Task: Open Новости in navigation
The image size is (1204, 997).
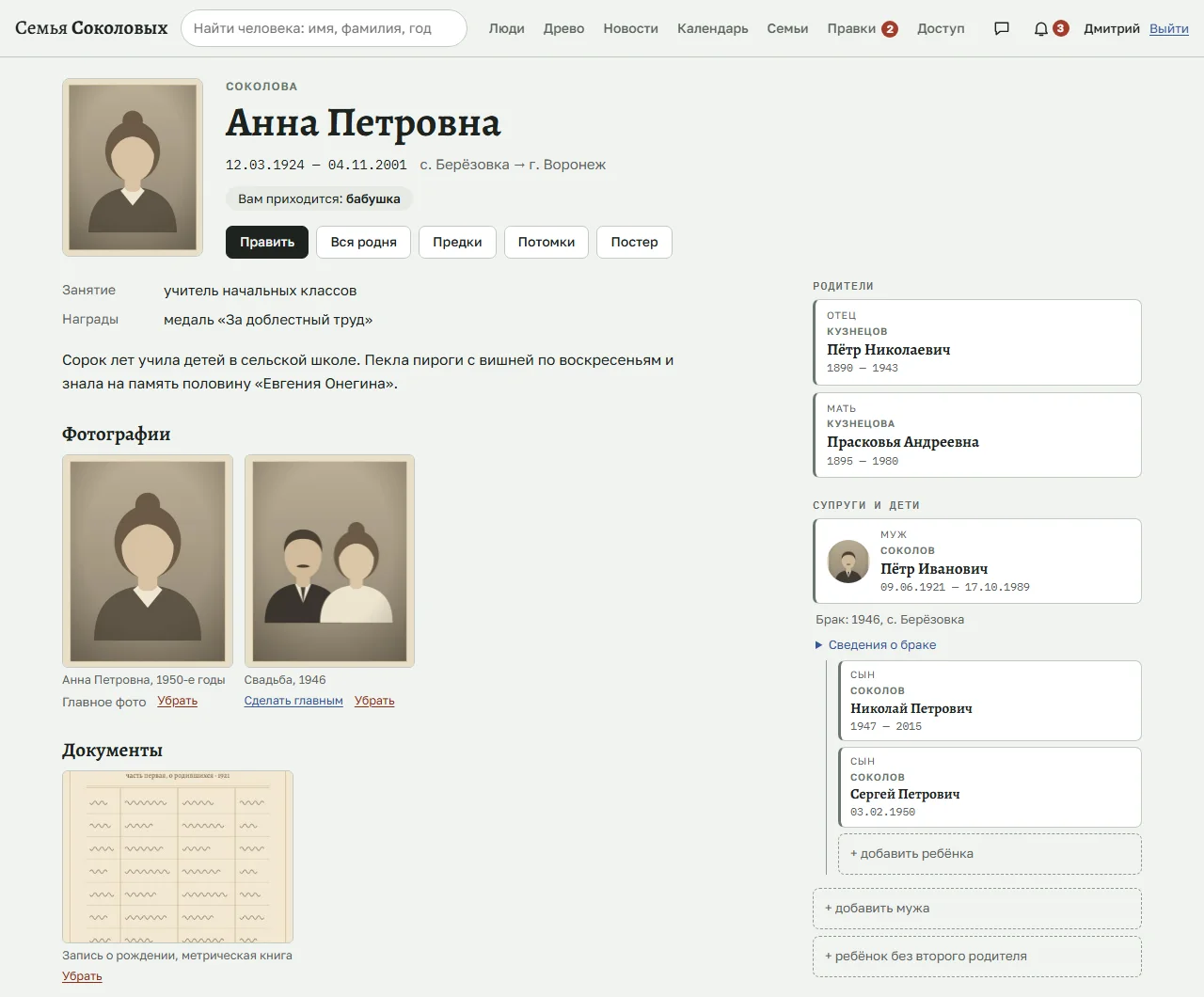Action: (x=630, y=28)
